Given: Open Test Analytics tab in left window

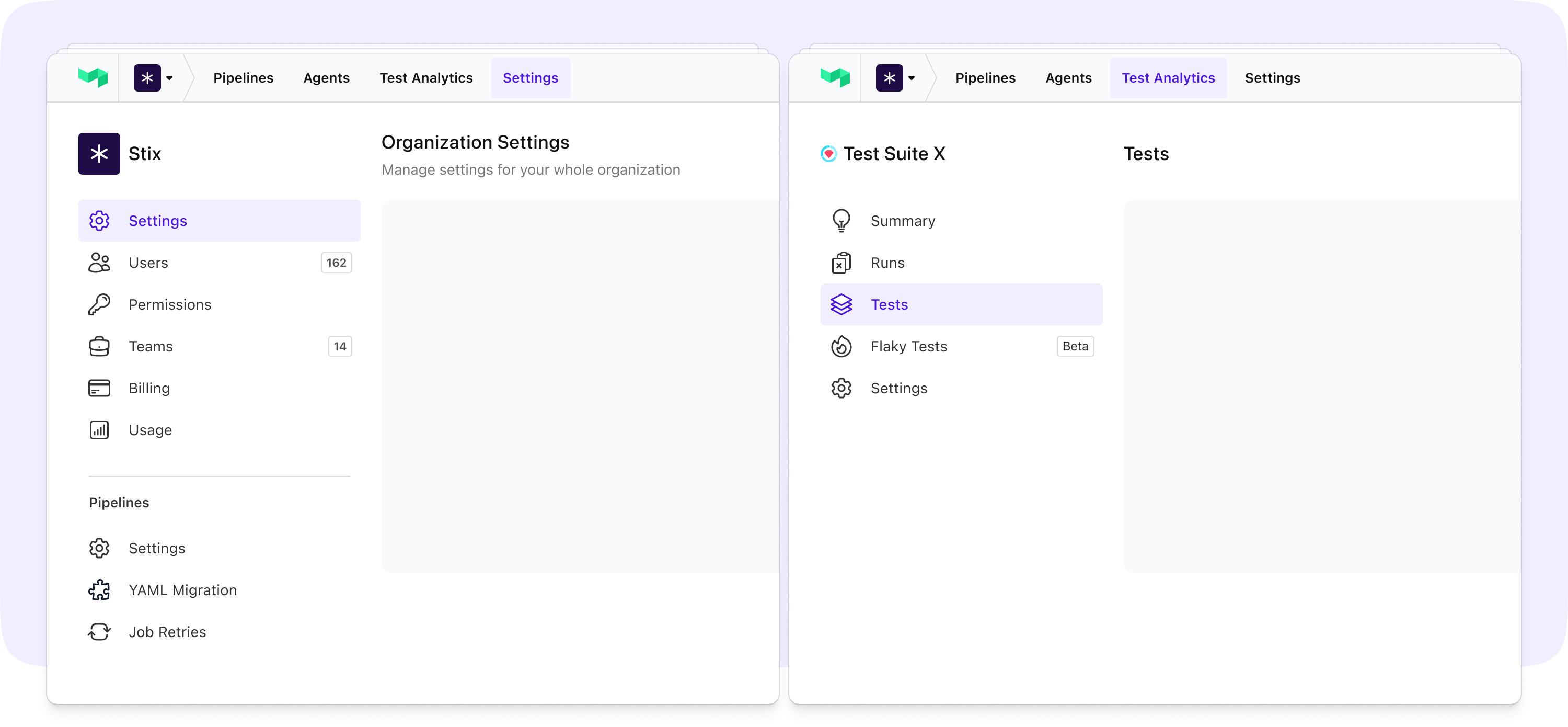Looking at the screenshot, I should coord(426,77).
